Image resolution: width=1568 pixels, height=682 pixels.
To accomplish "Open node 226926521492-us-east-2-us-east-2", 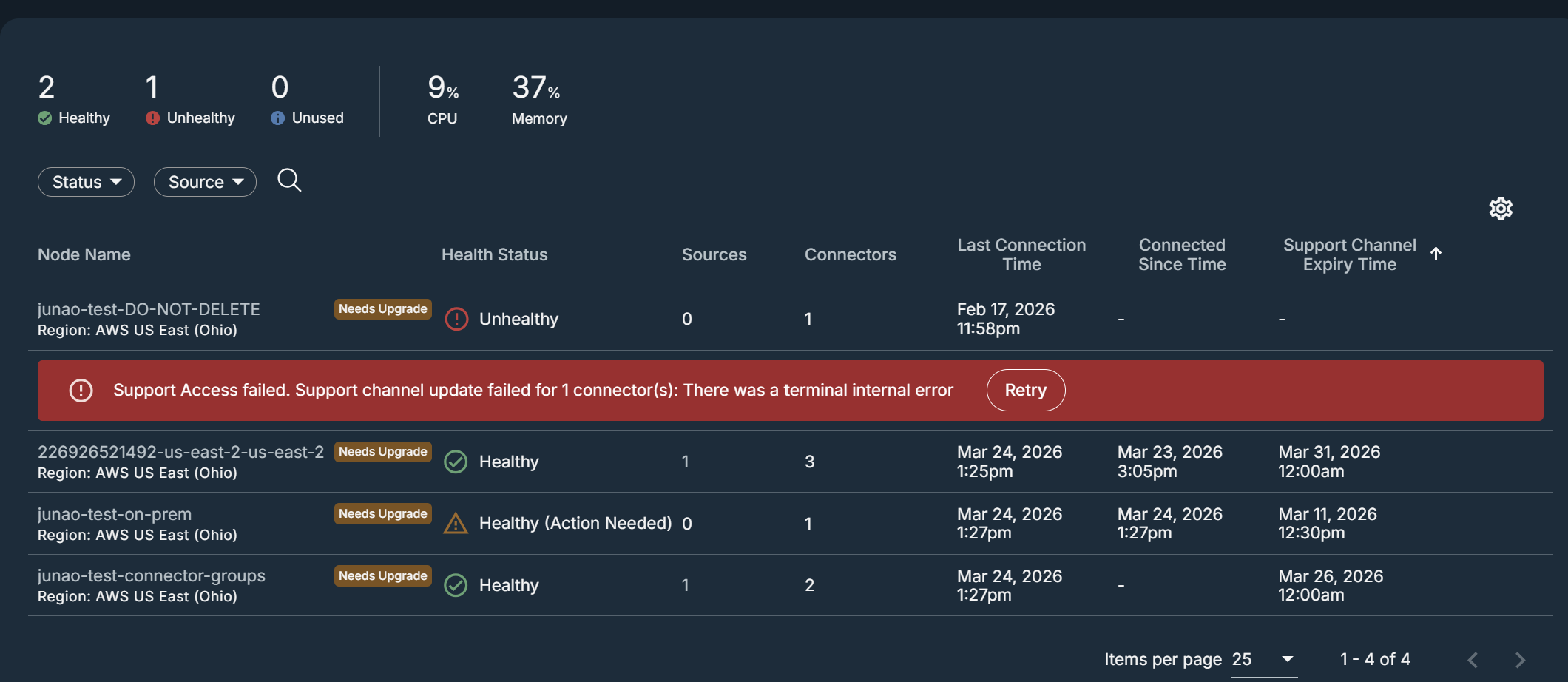I will [x=180, y=452].
